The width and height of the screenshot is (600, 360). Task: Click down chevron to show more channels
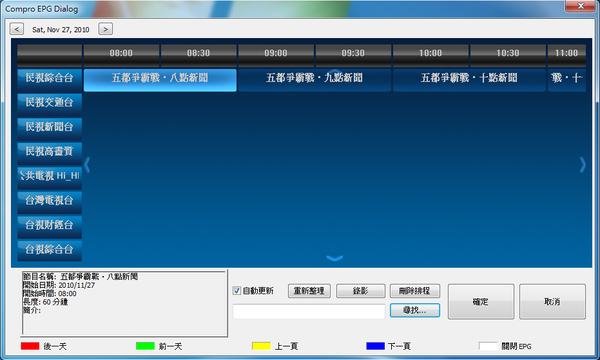[x=335, y=259]
